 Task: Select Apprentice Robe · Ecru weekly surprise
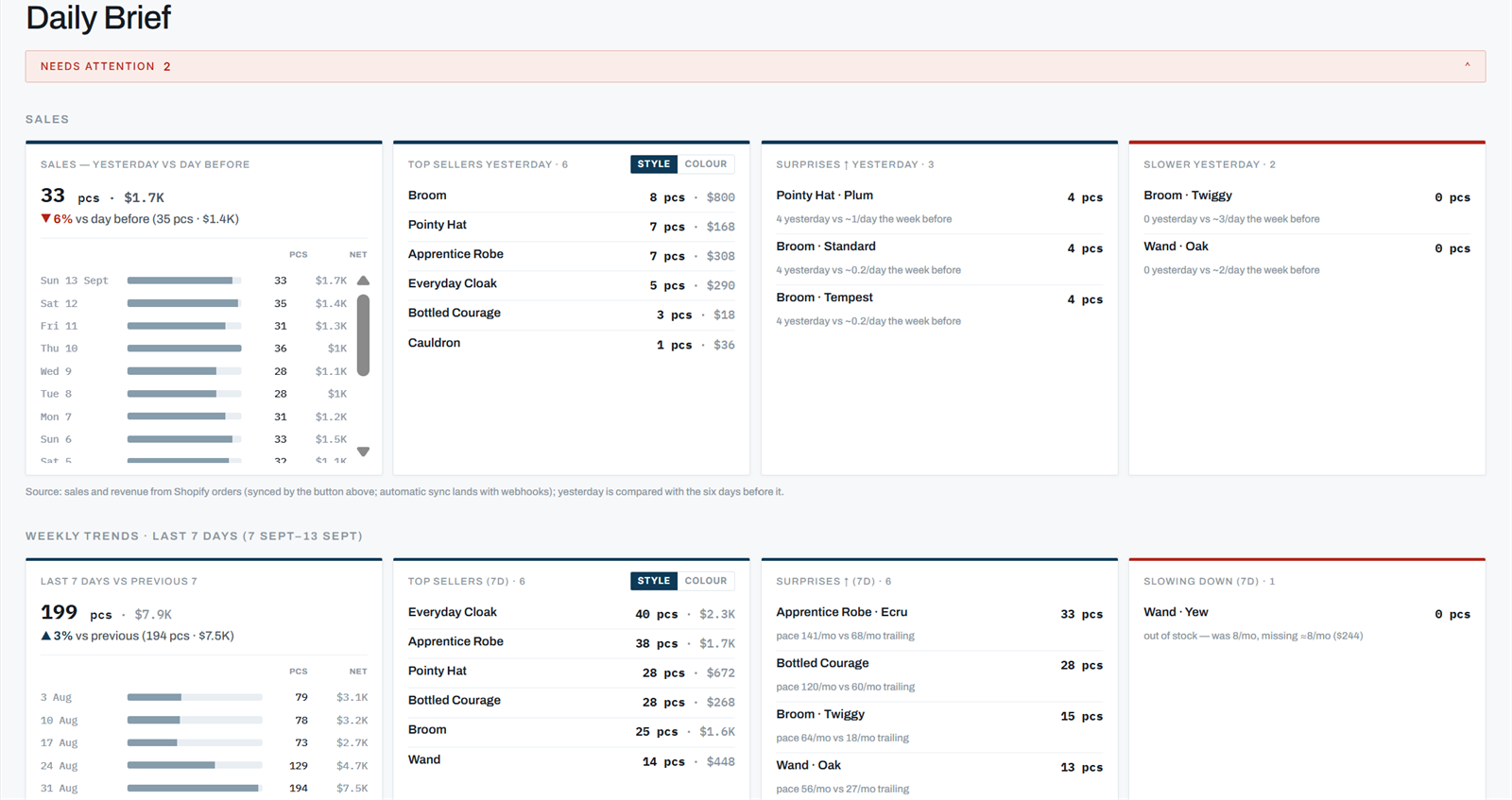click(939, 623)
